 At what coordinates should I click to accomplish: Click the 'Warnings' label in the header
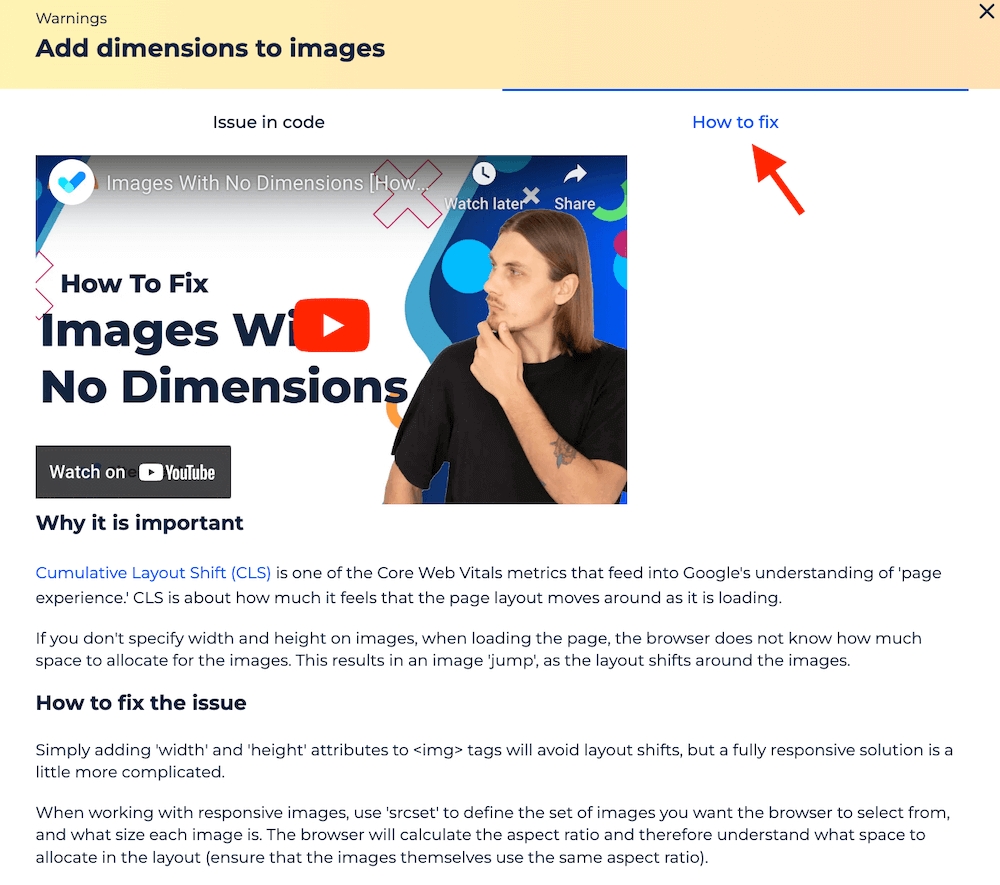(71, 18)
